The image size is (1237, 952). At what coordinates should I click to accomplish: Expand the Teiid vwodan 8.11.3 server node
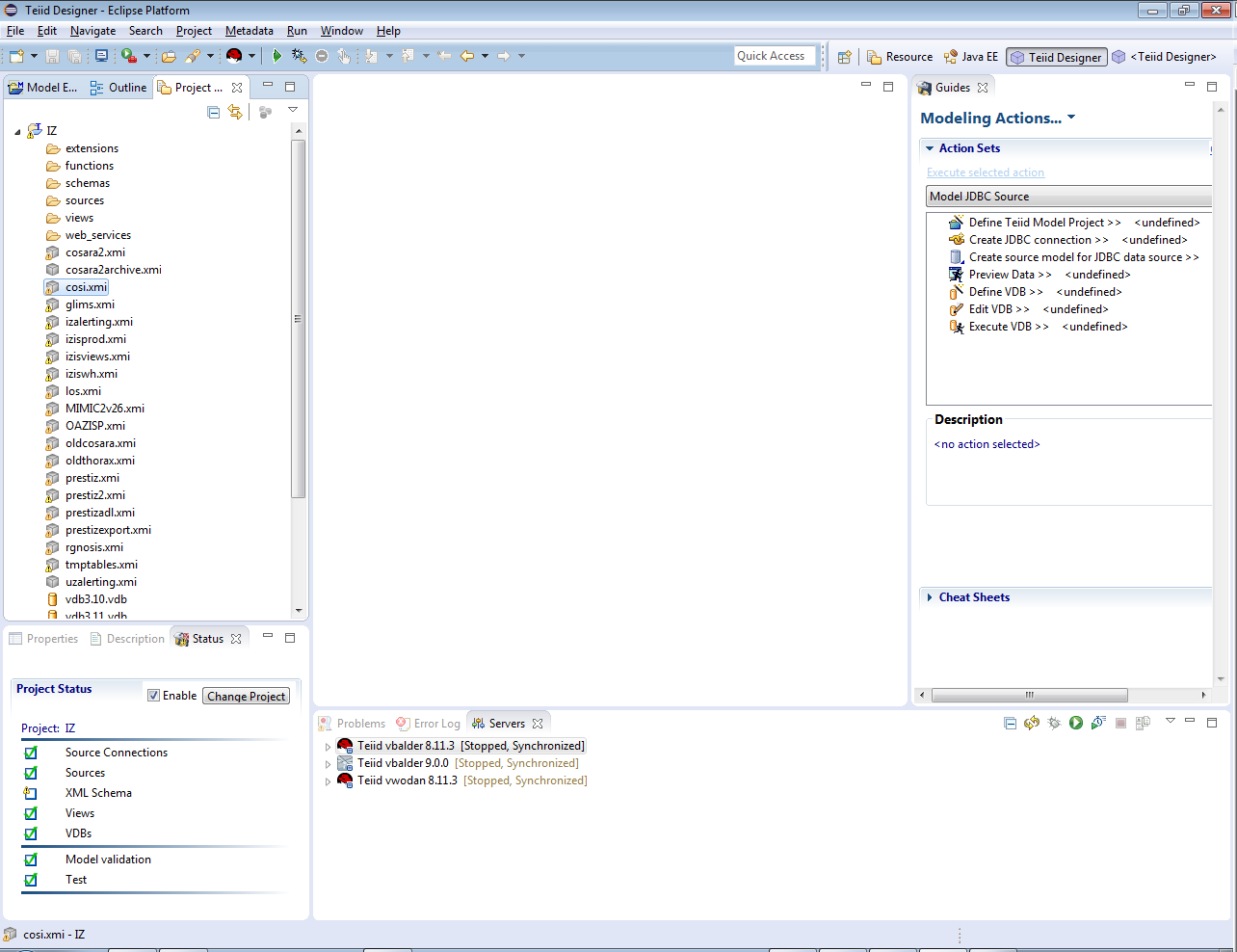click(x=328, y=781)
